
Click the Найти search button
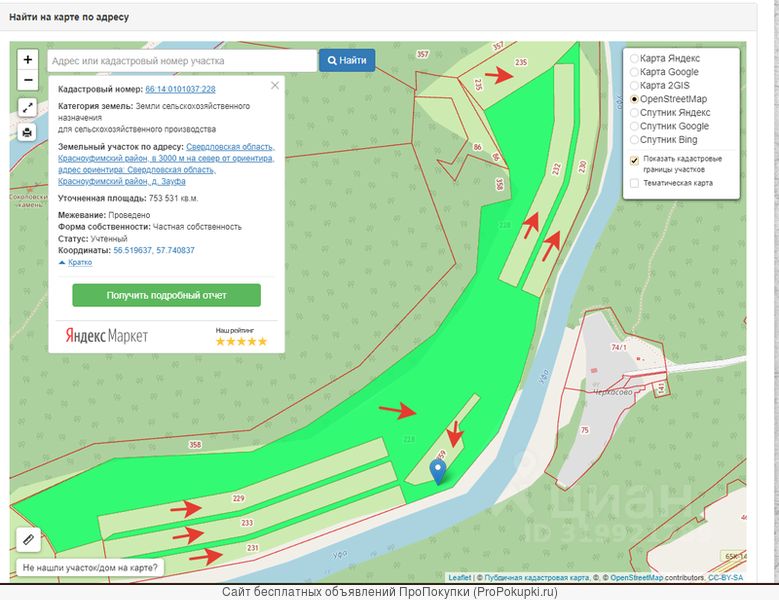tap(347, 60)
